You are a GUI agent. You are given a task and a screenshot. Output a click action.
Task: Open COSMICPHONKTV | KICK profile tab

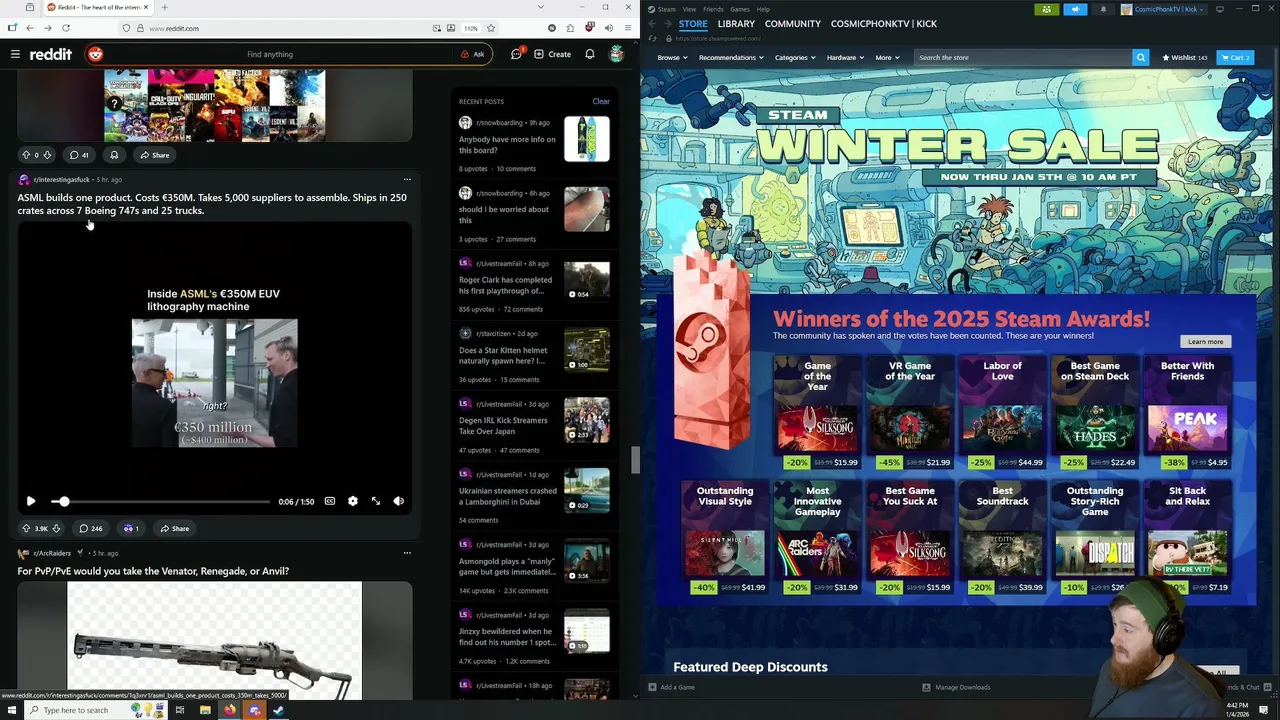coord(884,23)
